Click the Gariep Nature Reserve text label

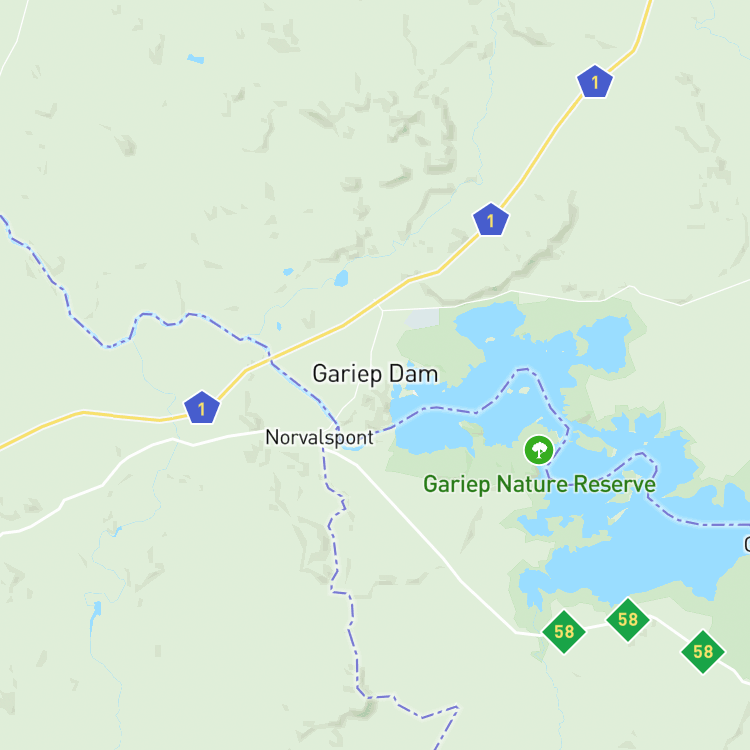(540, 485)
